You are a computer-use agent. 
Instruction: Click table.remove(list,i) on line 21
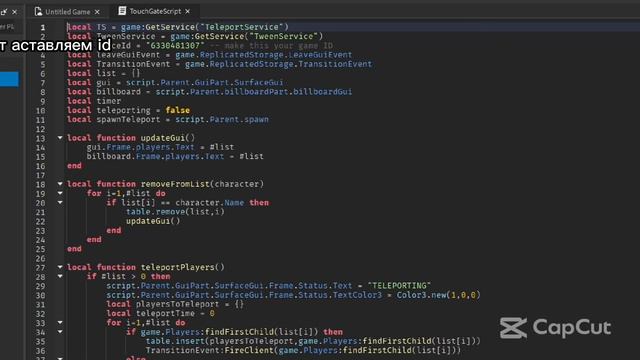pyautogui.click(x=176, y=211)
